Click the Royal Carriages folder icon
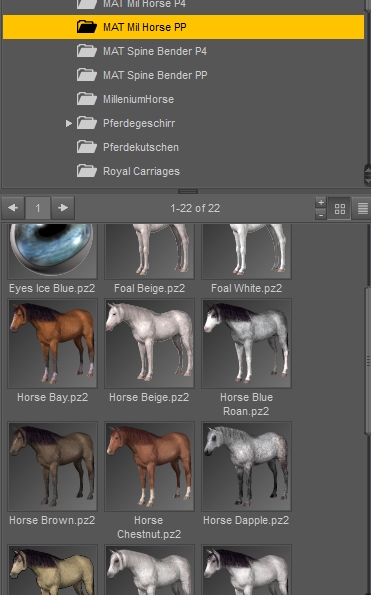The width and height of the screenshot is (371, 595). pos(86,171)
